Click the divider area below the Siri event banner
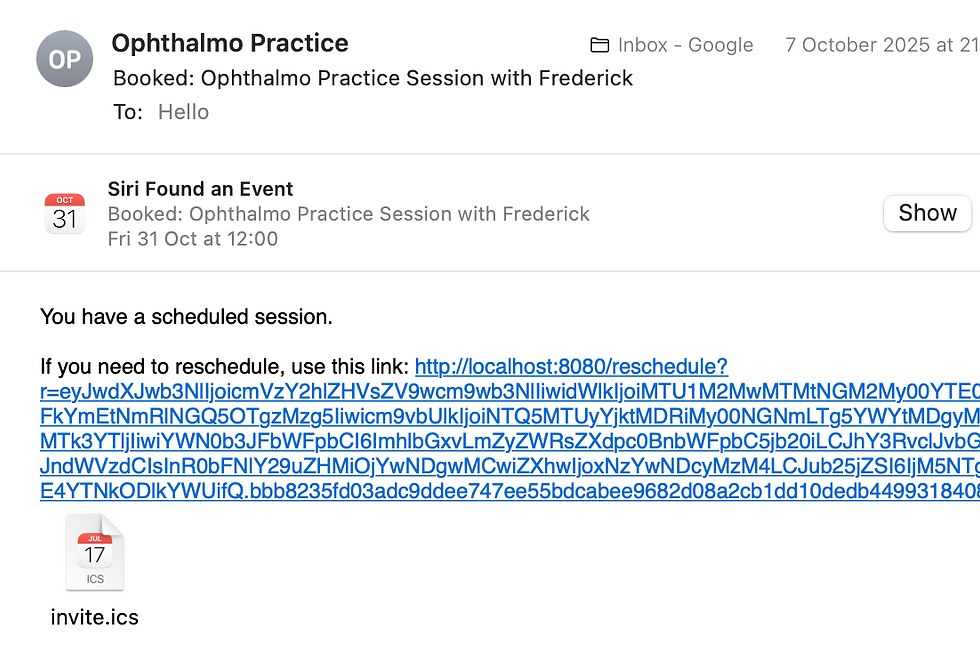The image size is (980, 653). (490, 269)
